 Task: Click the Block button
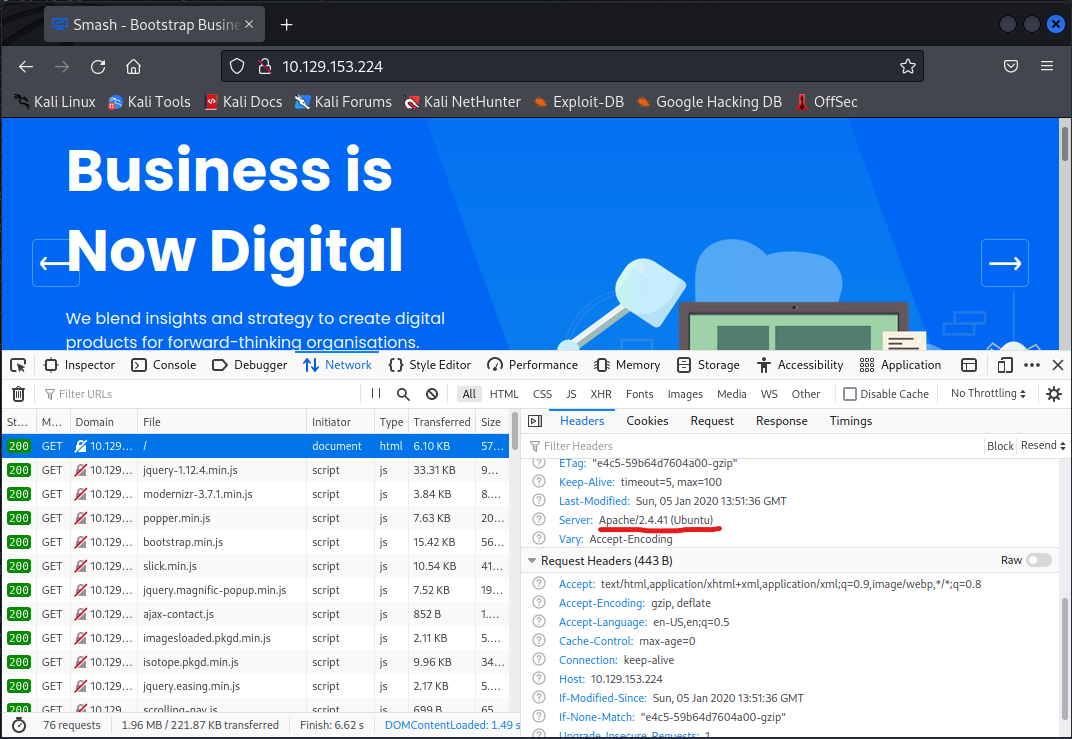[x=1000, y=446]
